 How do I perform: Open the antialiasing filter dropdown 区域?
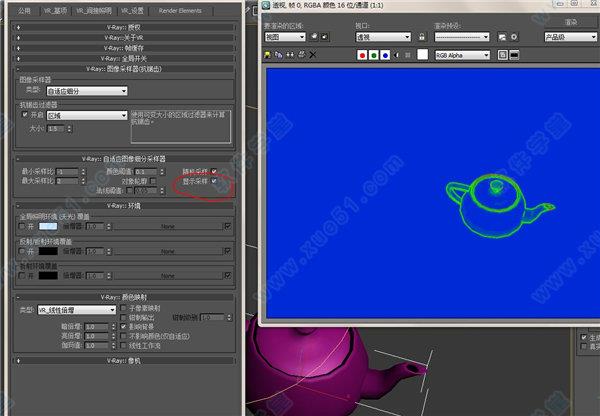[87, 115]
